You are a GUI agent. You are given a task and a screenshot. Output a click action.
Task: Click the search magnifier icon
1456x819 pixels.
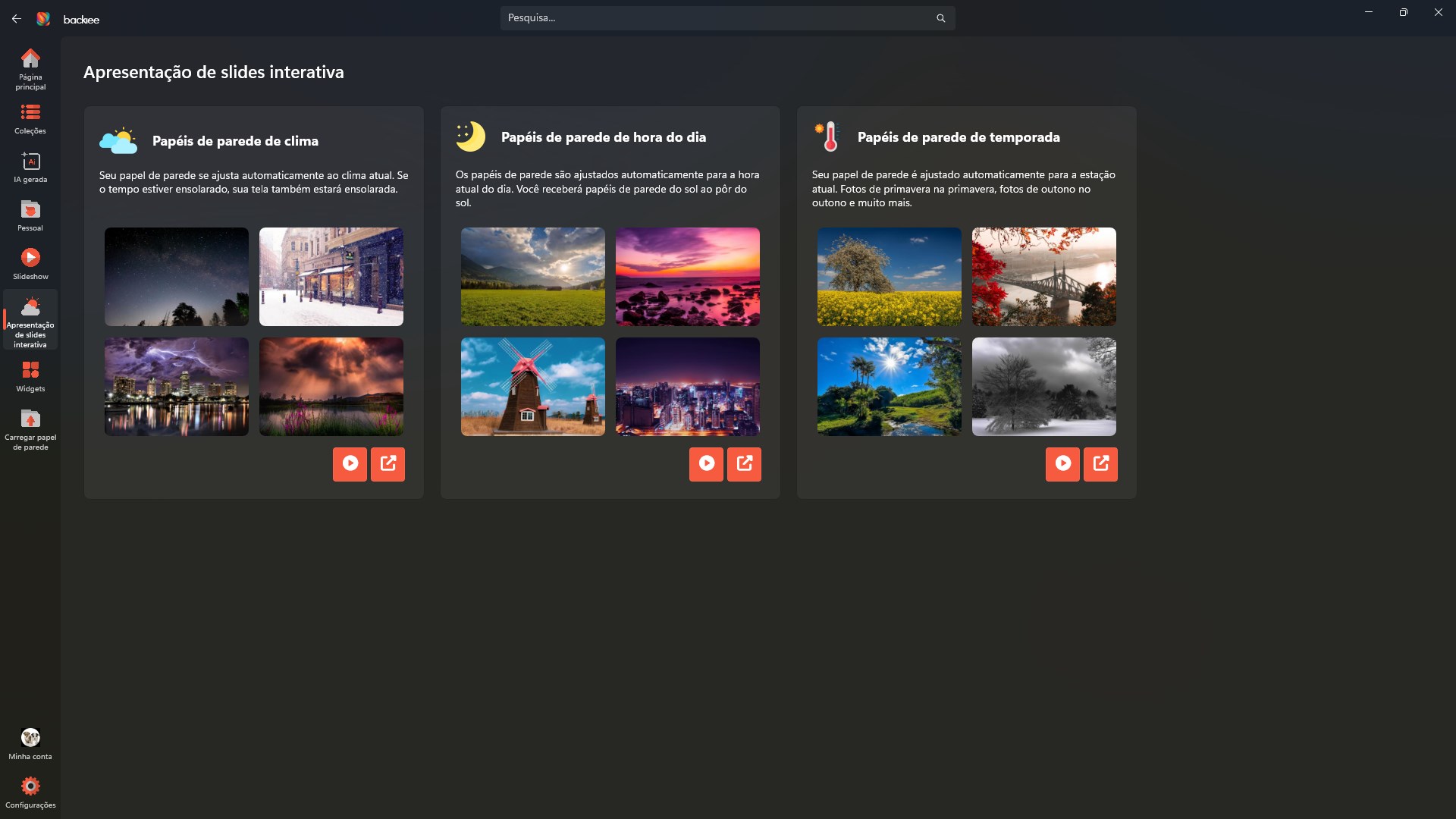940,18
